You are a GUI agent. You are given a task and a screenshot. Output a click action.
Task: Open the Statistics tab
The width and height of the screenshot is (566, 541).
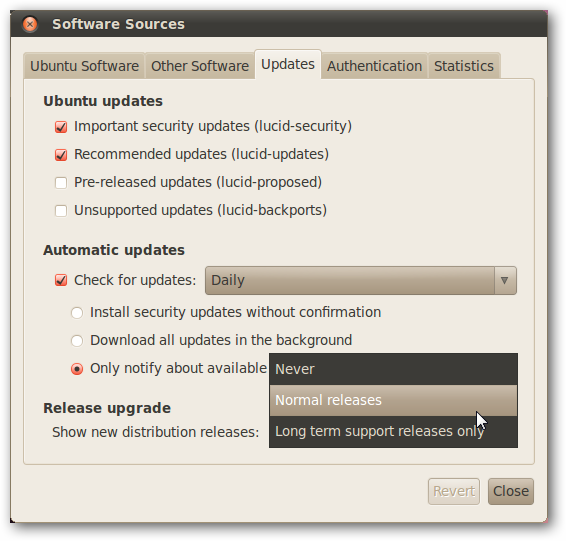click(464, 66)
